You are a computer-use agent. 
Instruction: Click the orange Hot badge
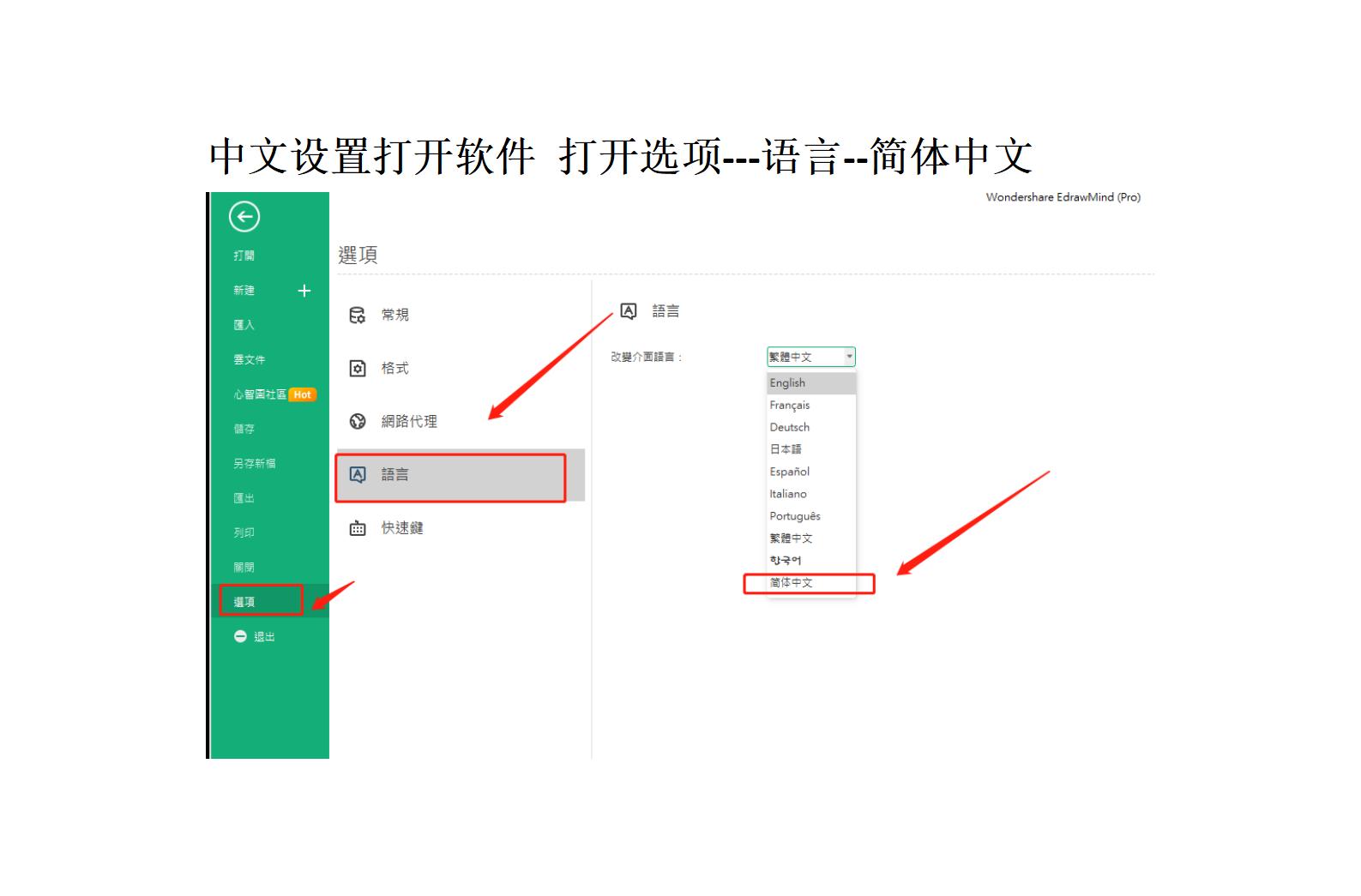(x=302, y=394)
